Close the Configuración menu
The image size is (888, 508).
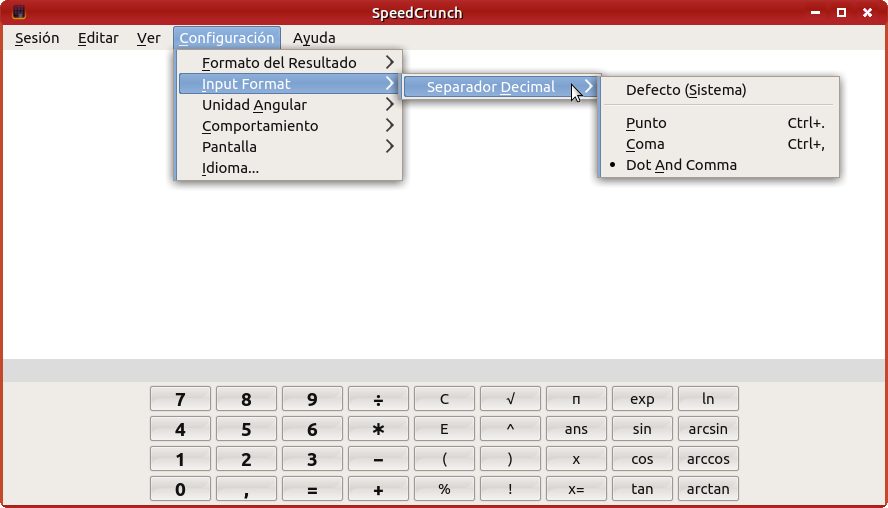[227, 38]
